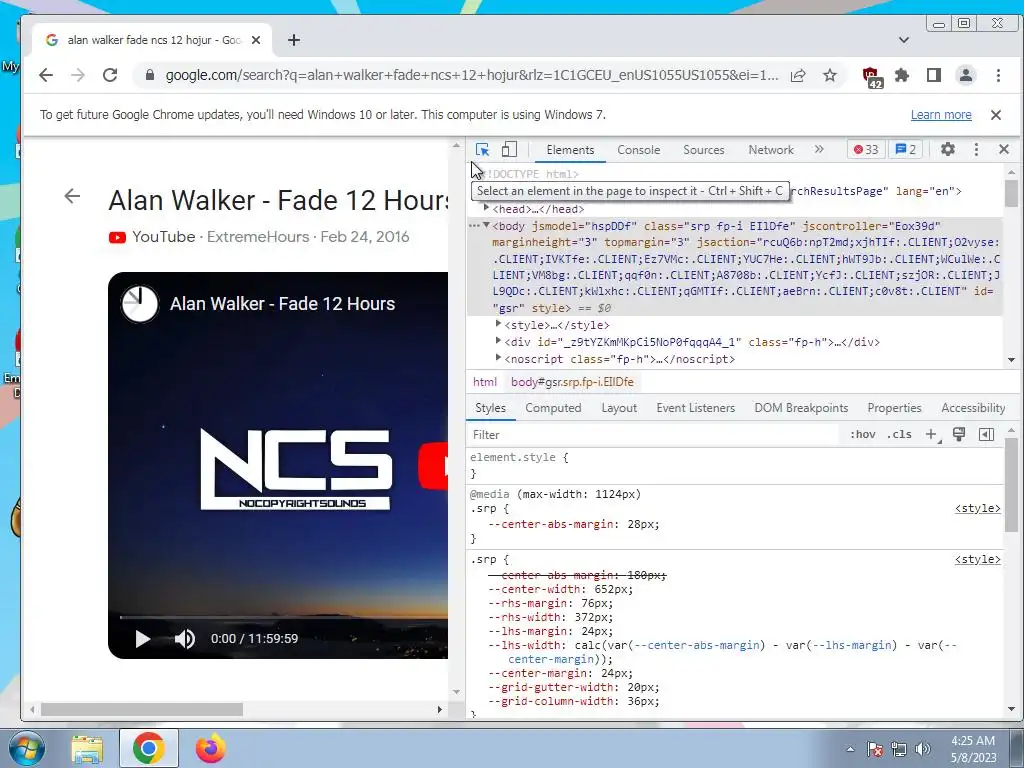Screen dimensions: 1024x768
Task: Click element.style rule block
Action: [735, 465]
